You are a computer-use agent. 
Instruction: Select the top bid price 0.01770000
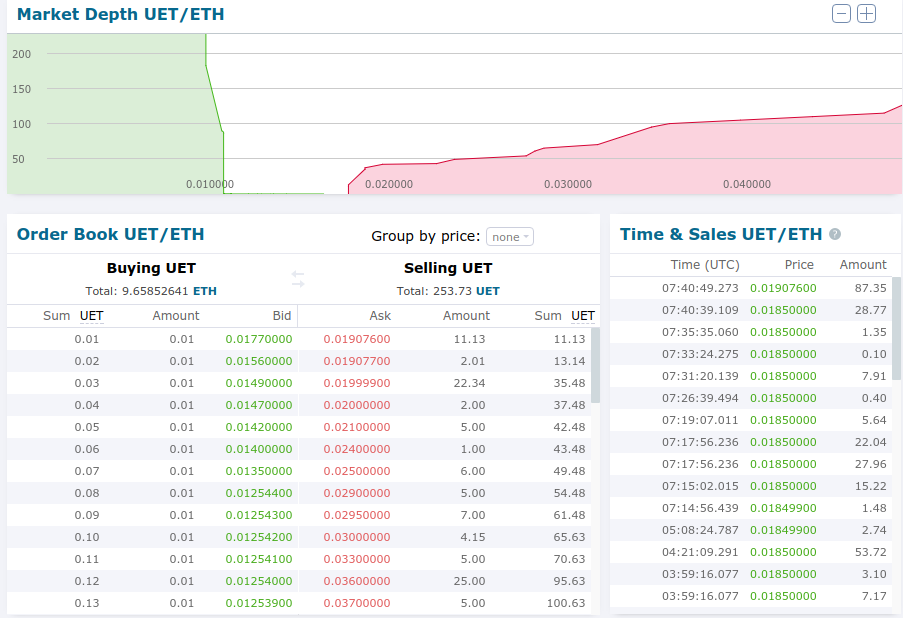[259, 339]
